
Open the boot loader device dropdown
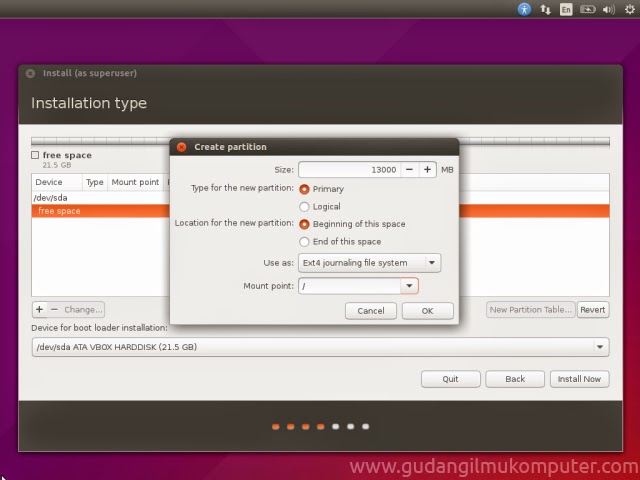[x=320, y=347]
